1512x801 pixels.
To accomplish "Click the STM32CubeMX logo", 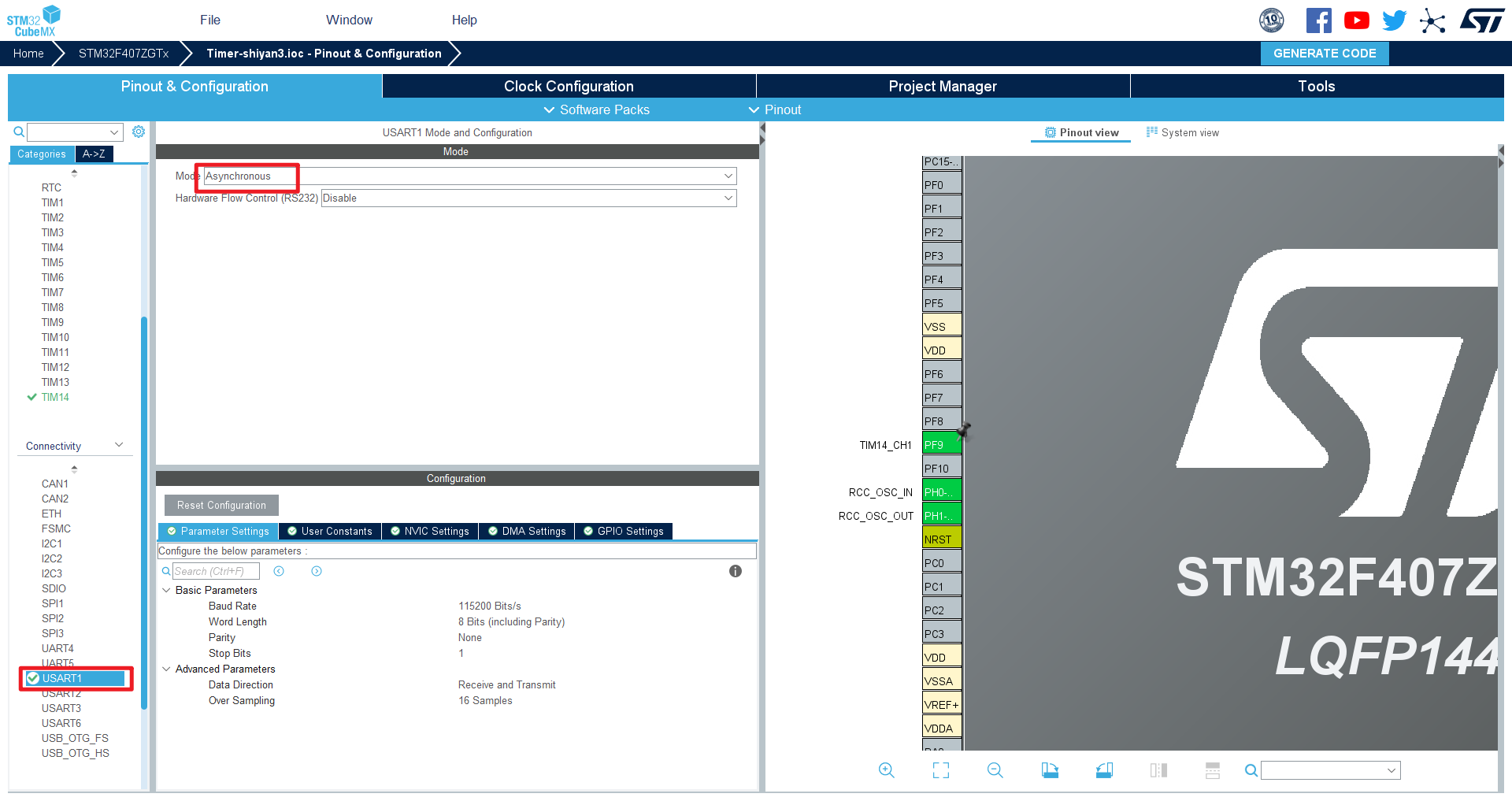I will tap(34, 20).
